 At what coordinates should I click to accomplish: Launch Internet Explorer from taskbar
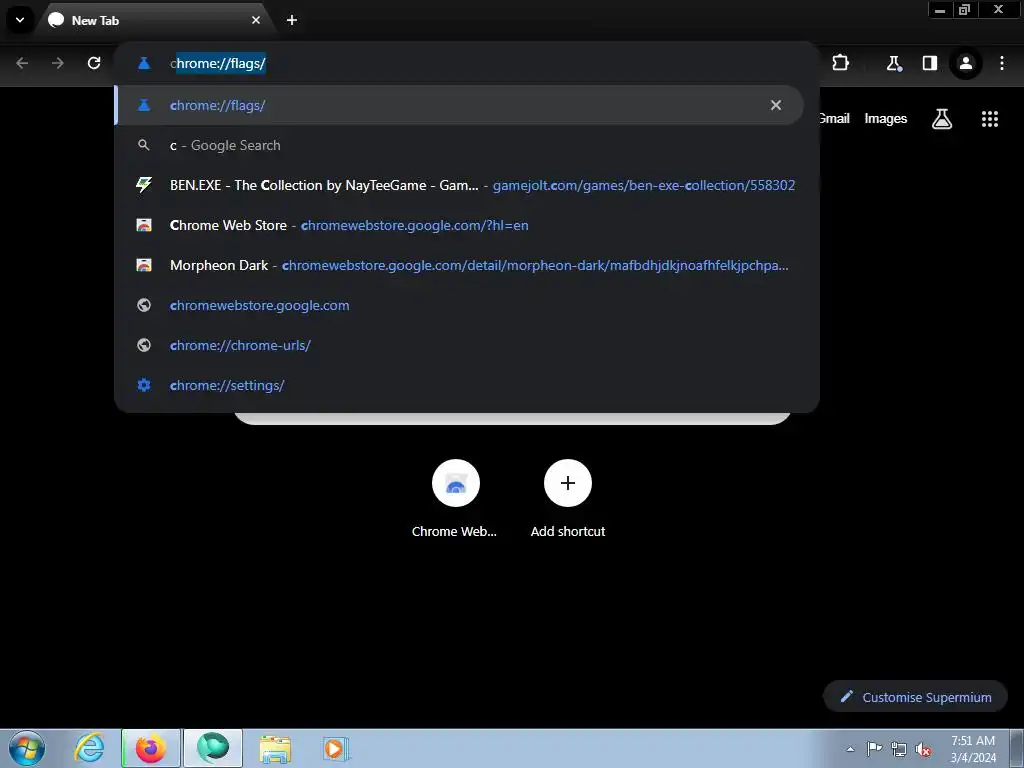tap(89, 748)
